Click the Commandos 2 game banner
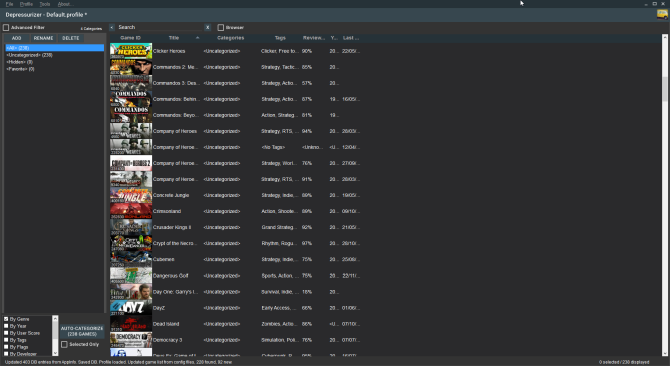Screen dimensions: 670x366 point(131,67)
